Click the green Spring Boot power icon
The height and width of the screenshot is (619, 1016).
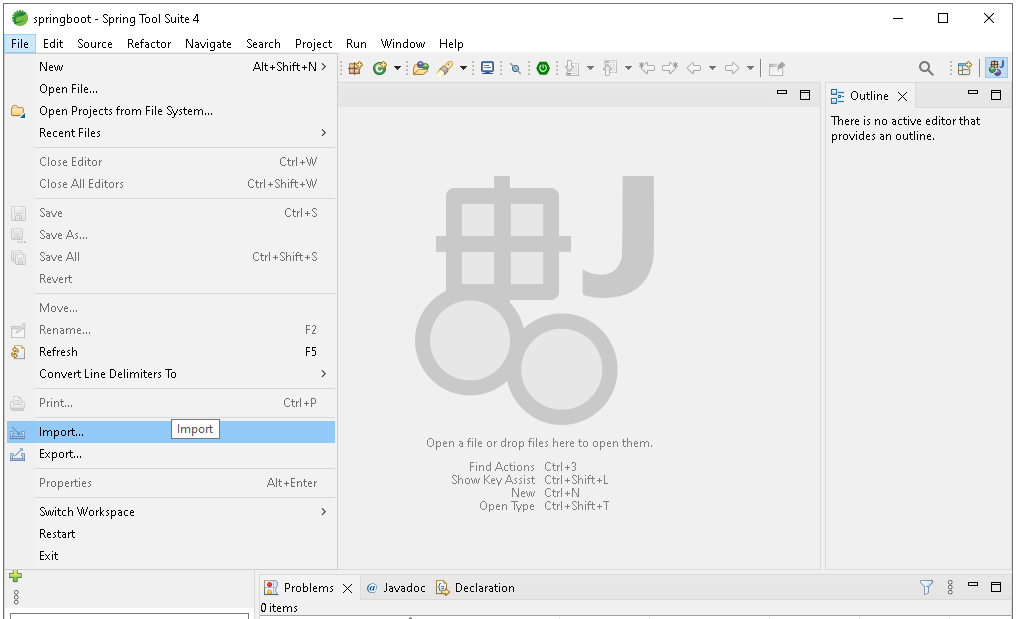[x=543, y=68]
